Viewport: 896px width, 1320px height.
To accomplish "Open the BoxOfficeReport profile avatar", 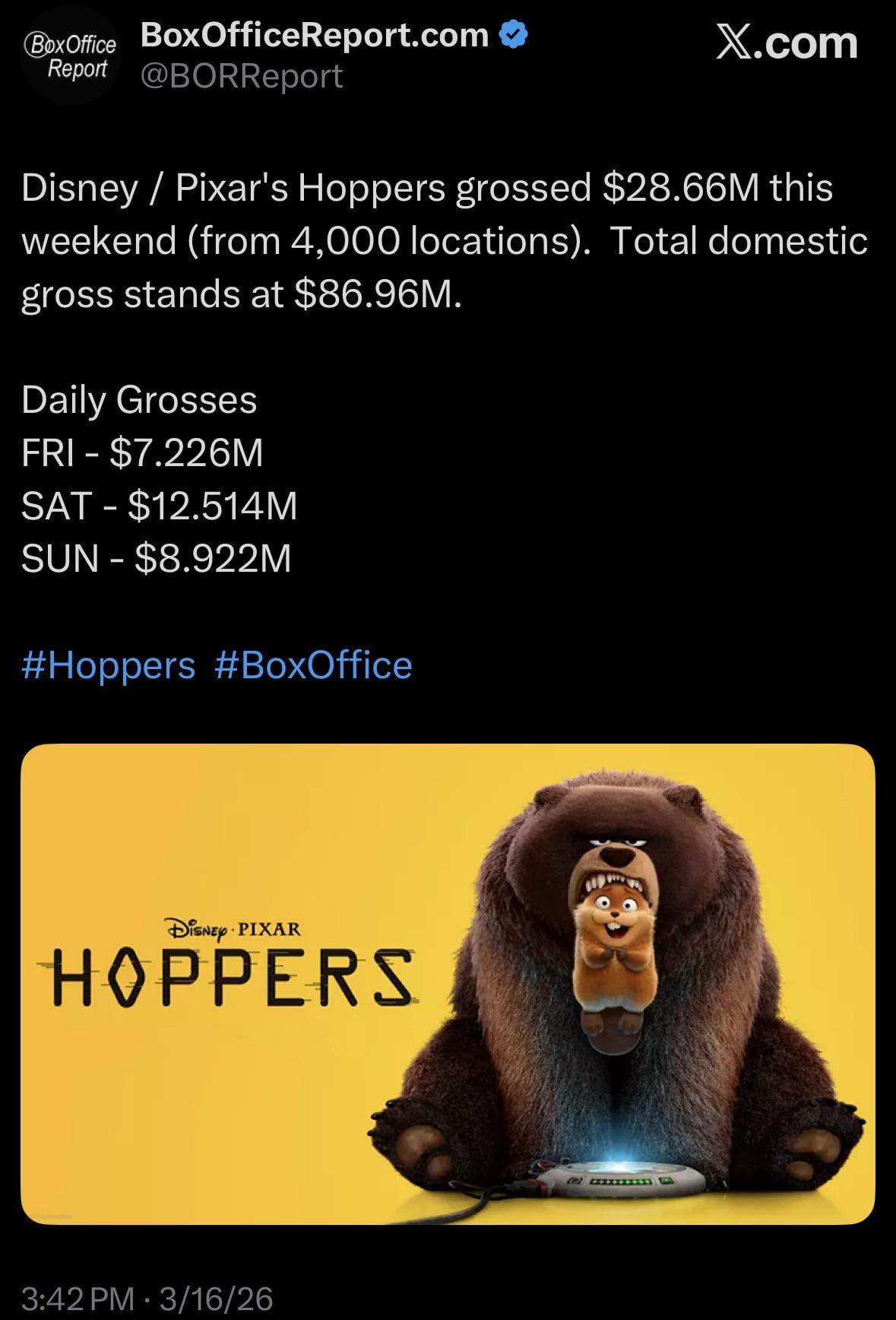I will (x=70, y=55).
